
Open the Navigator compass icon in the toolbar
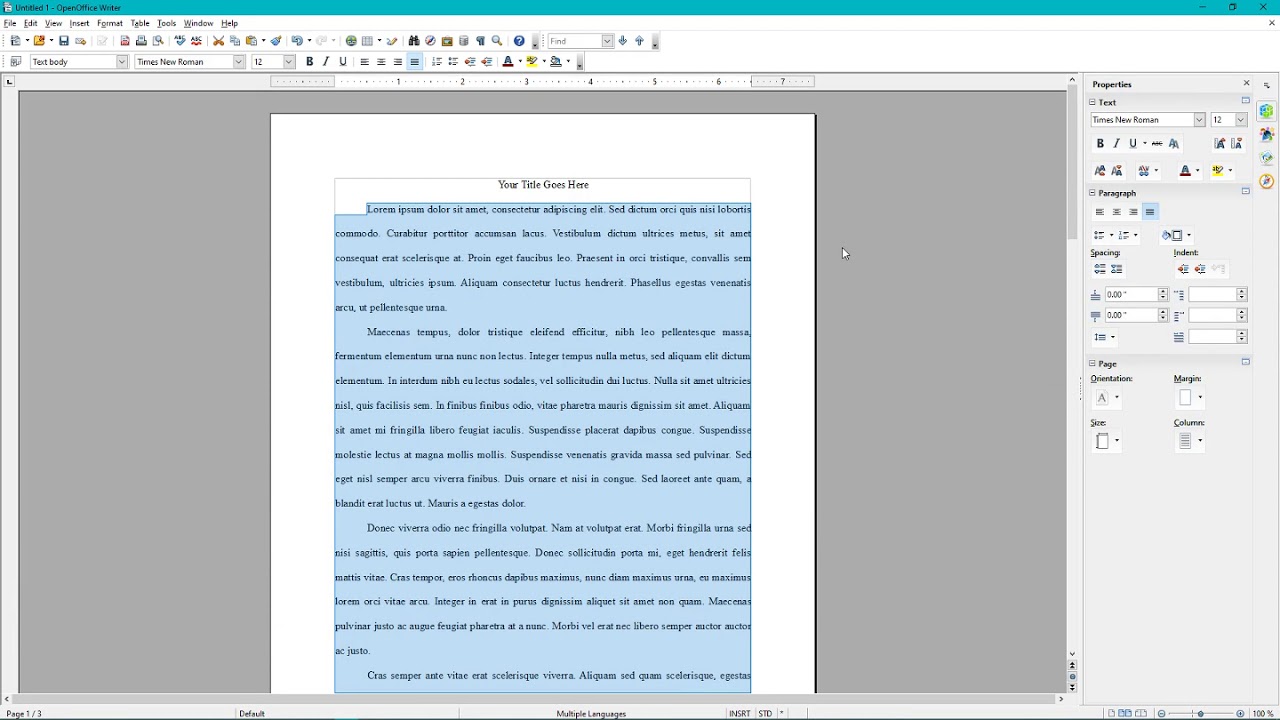point(430,41)
